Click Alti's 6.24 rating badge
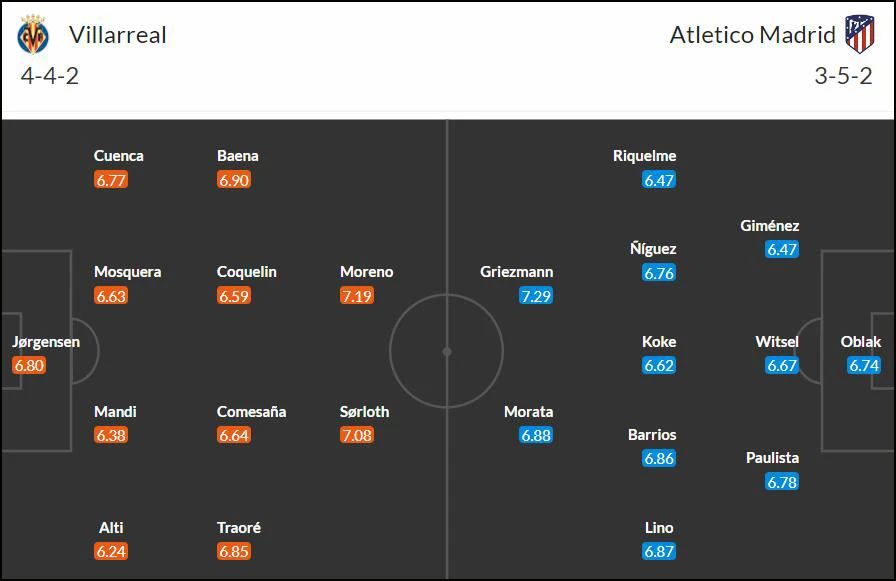This screenshot has width=896, height=581. (x=111, y=551)
